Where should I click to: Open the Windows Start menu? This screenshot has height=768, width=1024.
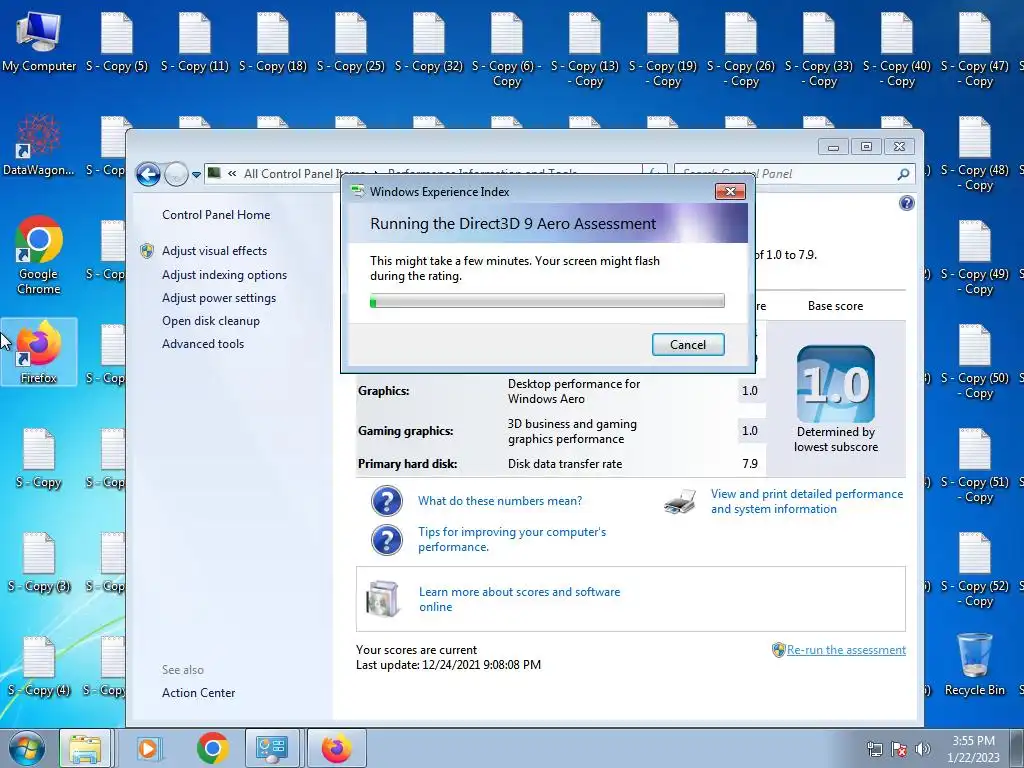[26, 748]
